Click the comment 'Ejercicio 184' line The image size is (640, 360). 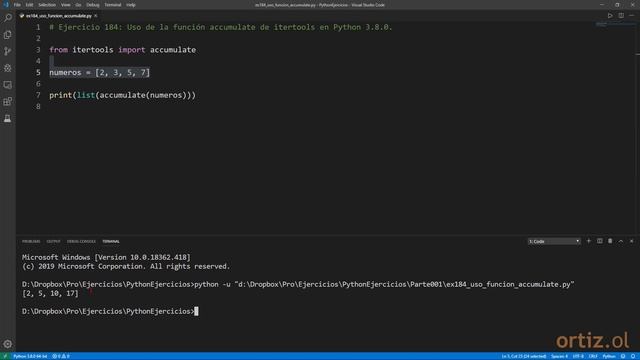(221, 27)
